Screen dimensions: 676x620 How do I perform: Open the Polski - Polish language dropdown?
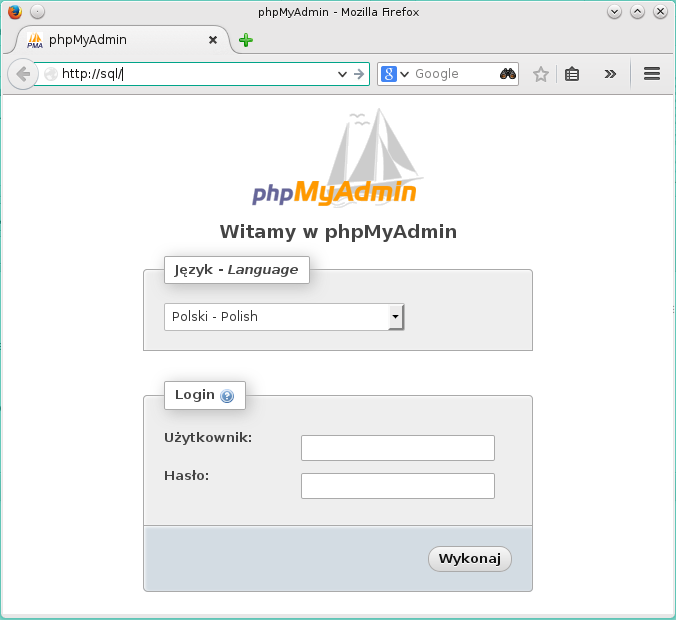tap(284, 317)
